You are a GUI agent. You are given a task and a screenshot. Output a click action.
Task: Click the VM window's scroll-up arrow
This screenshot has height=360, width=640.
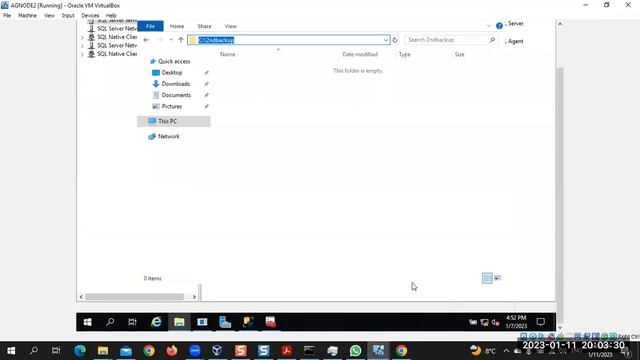(x=560, y=24)
